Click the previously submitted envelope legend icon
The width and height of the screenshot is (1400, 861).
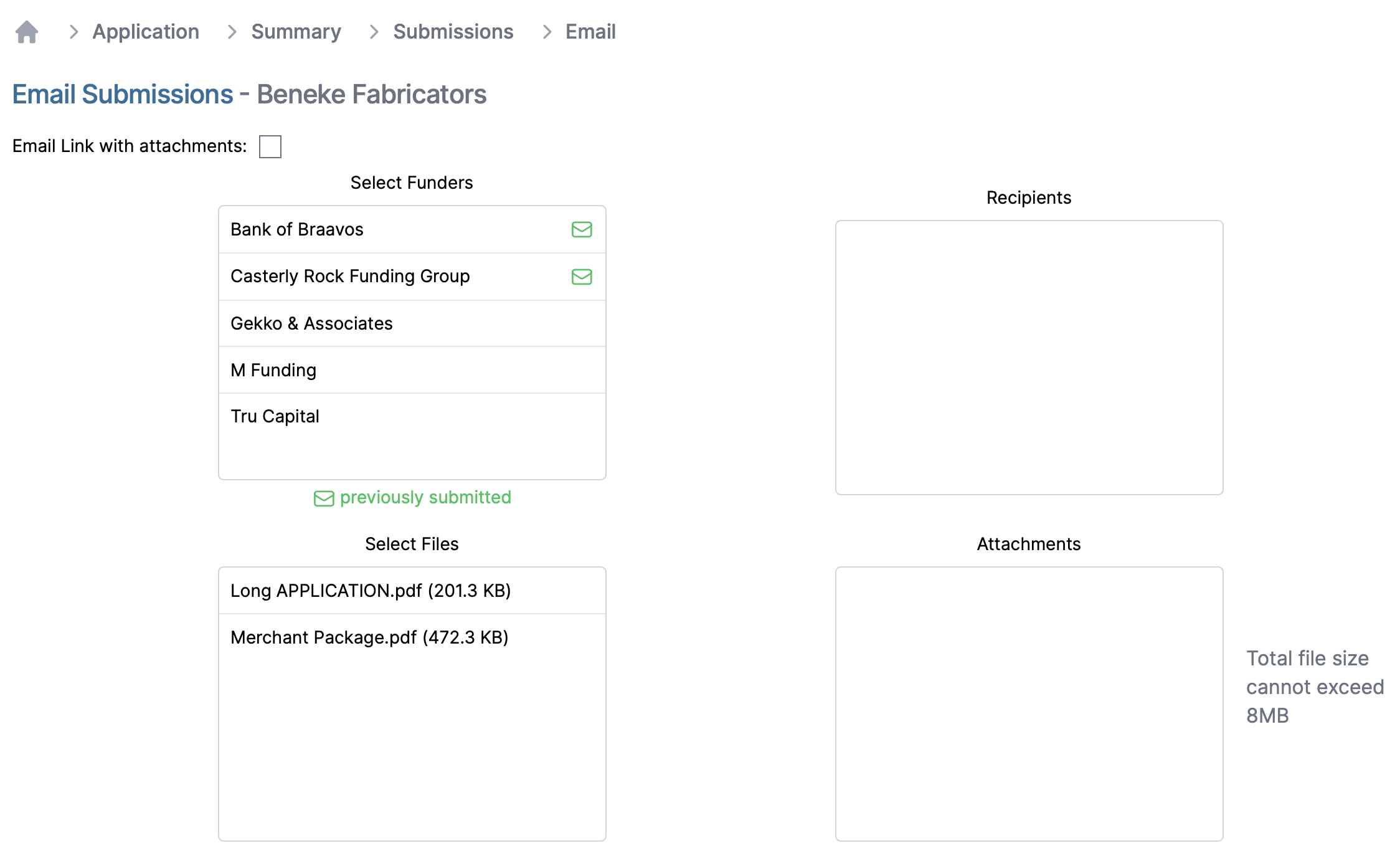point(323,498)
